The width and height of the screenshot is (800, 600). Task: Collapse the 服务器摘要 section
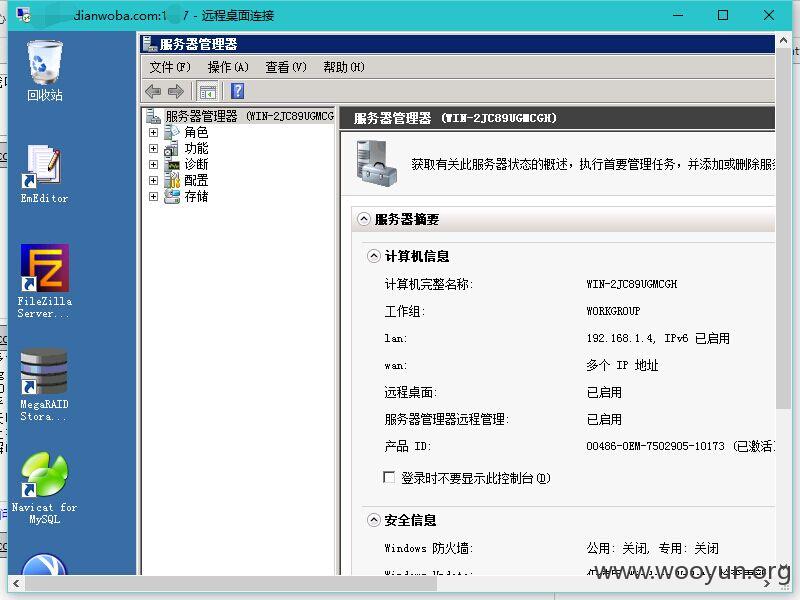pyautogui.click(x=363, y=219)
